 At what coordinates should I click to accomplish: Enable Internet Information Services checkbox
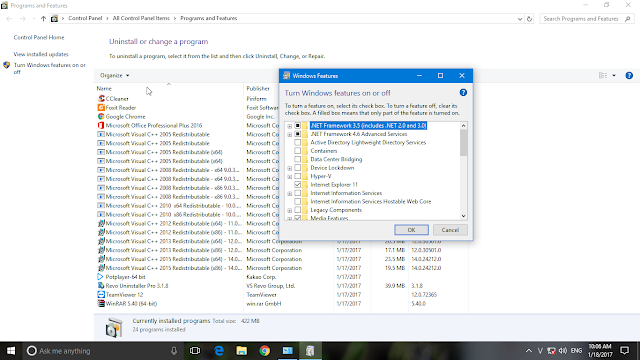click(298, 193)
